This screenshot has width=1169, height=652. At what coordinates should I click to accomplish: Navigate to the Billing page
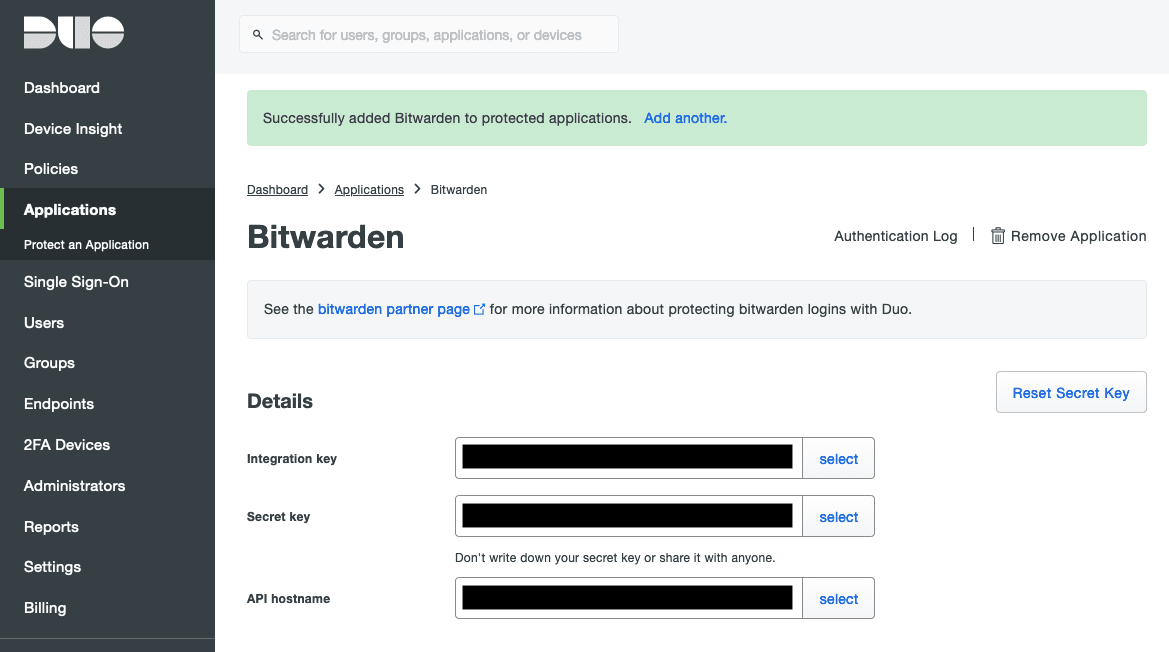43,608
